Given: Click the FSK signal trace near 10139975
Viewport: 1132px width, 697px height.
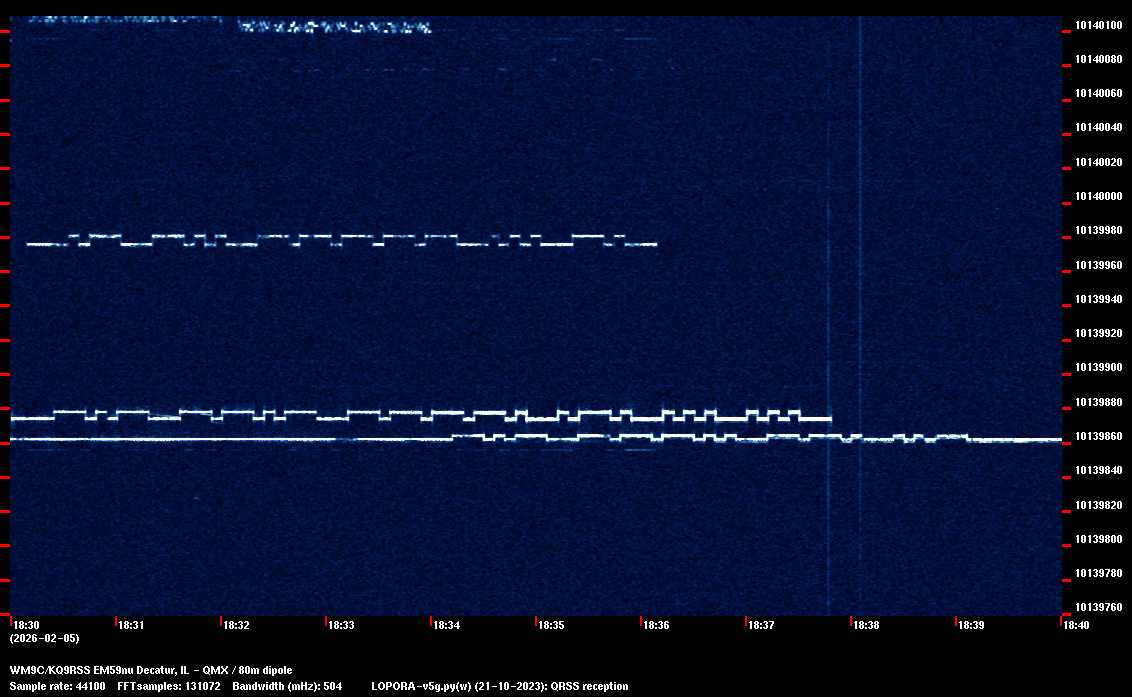Looking at the screenshot, I should [x=340, y=241].
